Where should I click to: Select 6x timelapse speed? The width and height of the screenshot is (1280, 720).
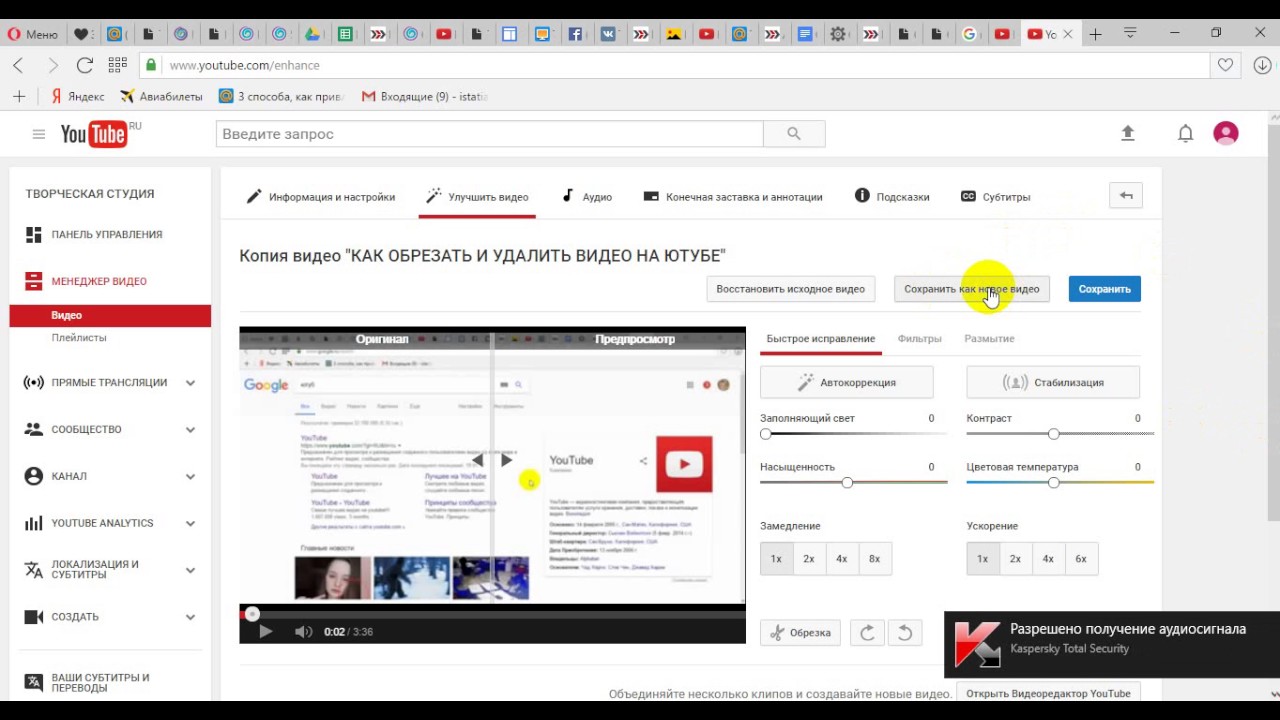tap(1081, 559)
